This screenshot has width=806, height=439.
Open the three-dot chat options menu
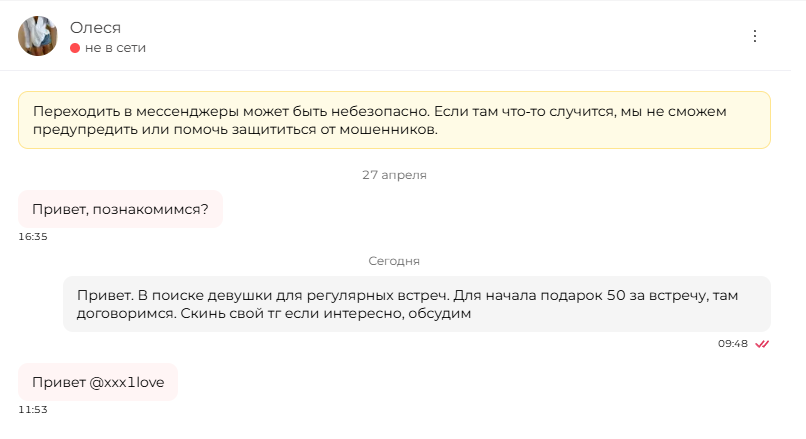click(x=755, y=36)
